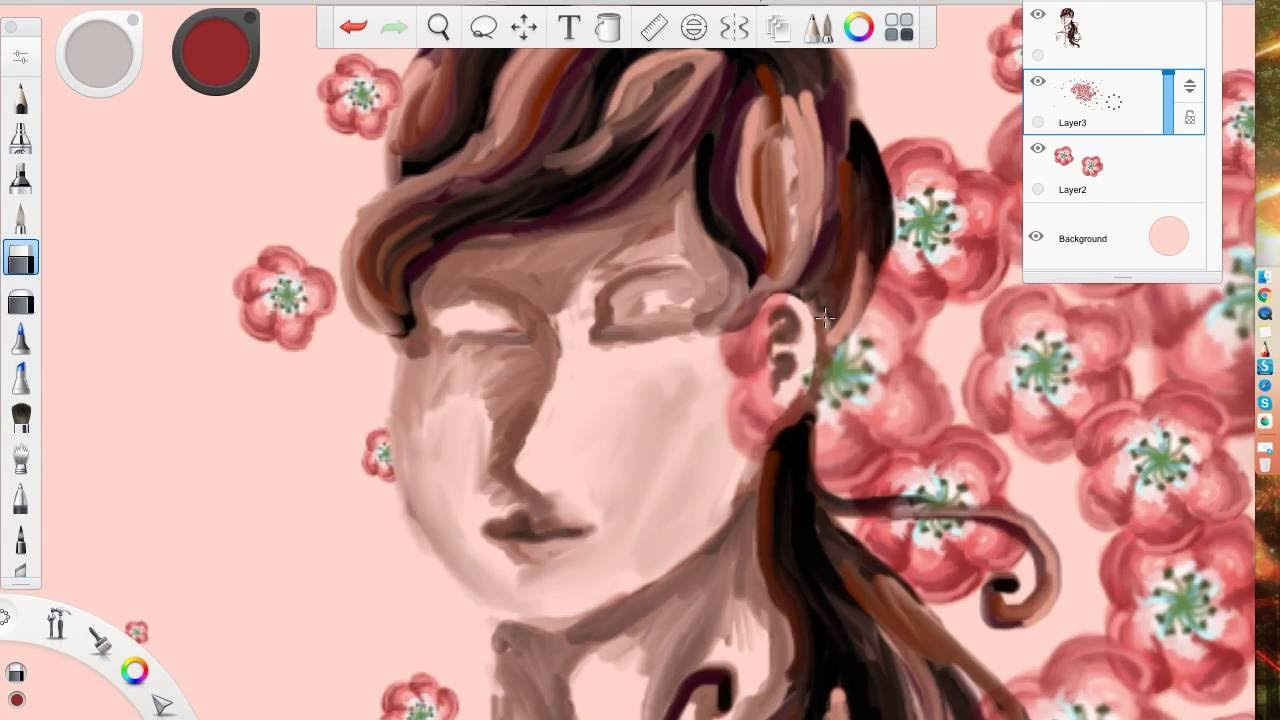Select the Pencil brush
The height and width of the screenshot is (720, 1280).
pyautogui.click(x=21, y=100)
